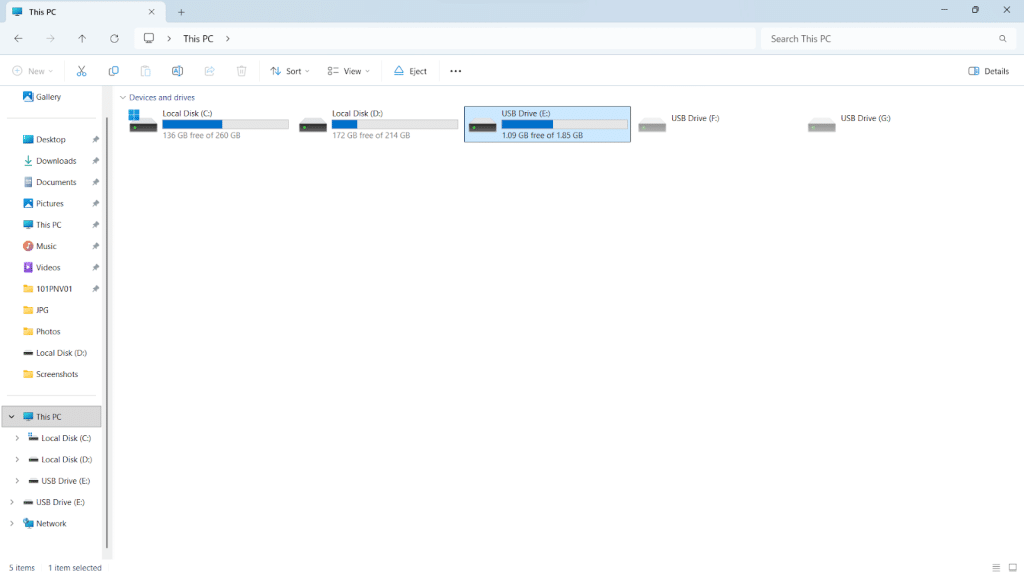The width and height of the screenshot is (1024, 576).
Task: Click the Copy icon in toolbar
Action: pos(113,71)
